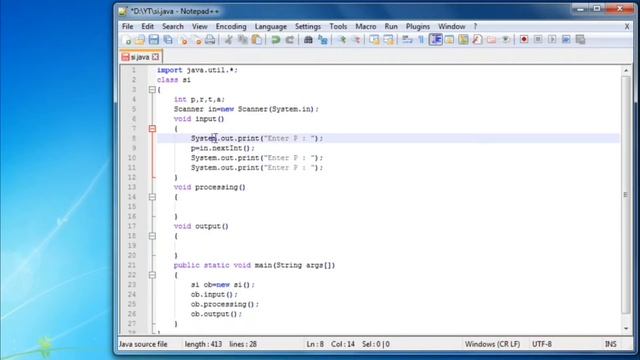Open the ? help menu

click(x=475, y=27)
